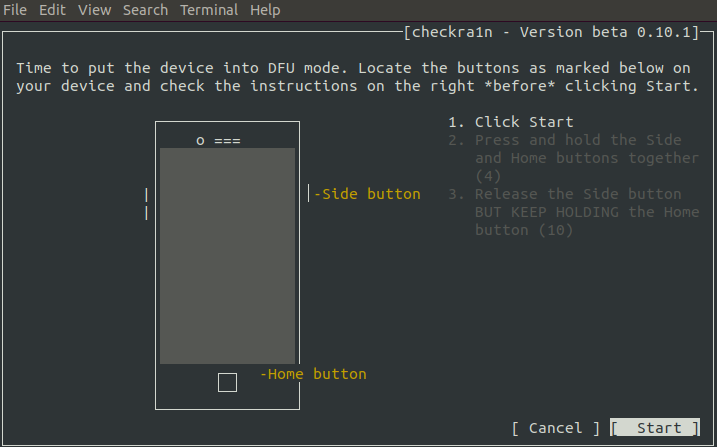Click the 'Time to put the device into DFU mode' text
Screen dimensions: 717x447
[182, 68]
